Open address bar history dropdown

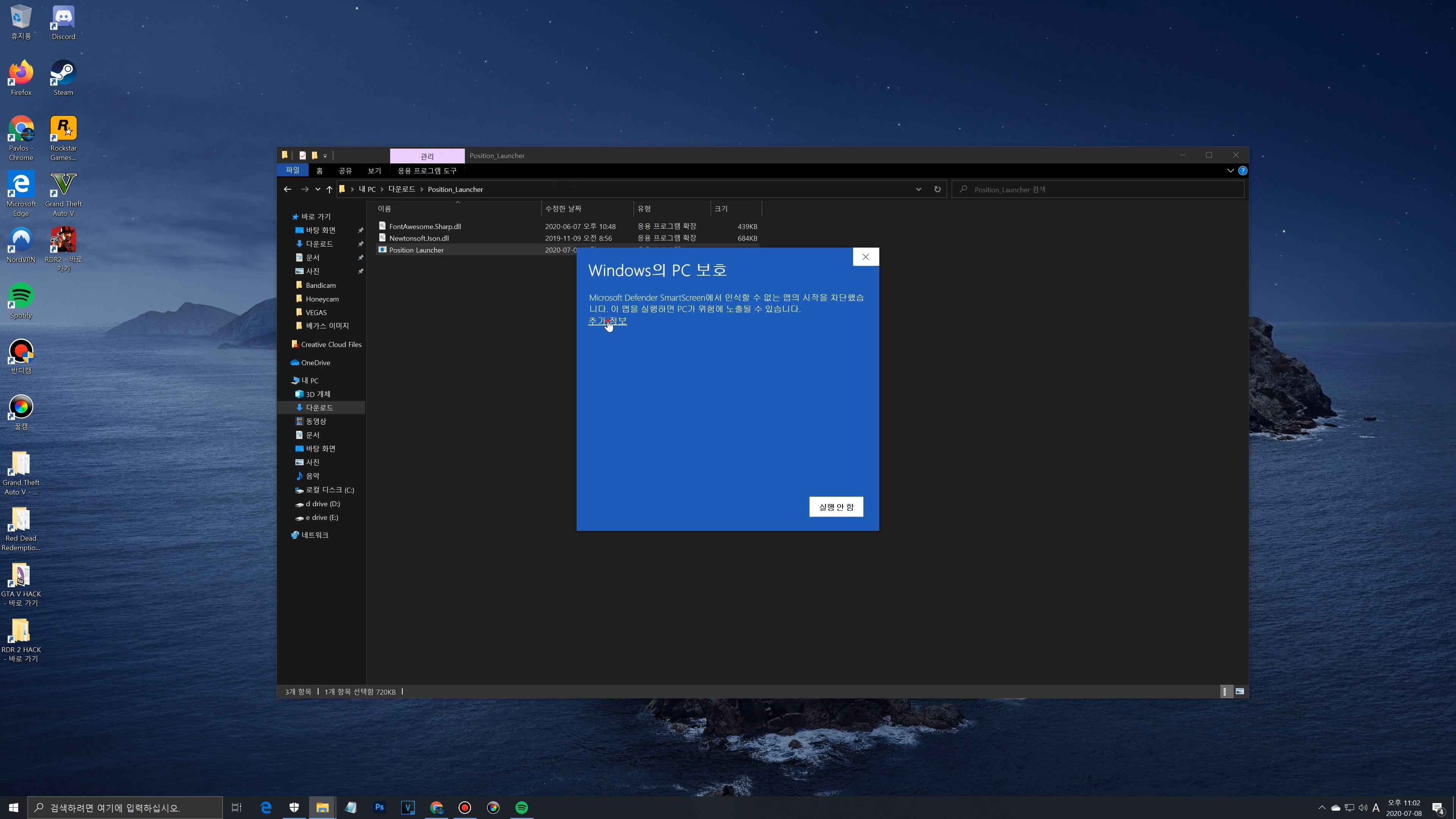(x=918, y=189)
